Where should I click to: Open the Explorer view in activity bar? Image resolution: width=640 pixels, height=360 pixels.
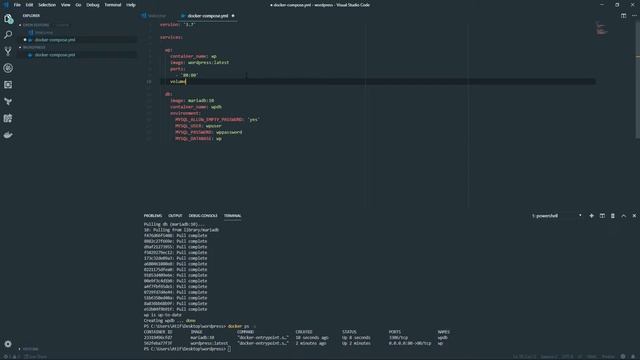(8, 19)
